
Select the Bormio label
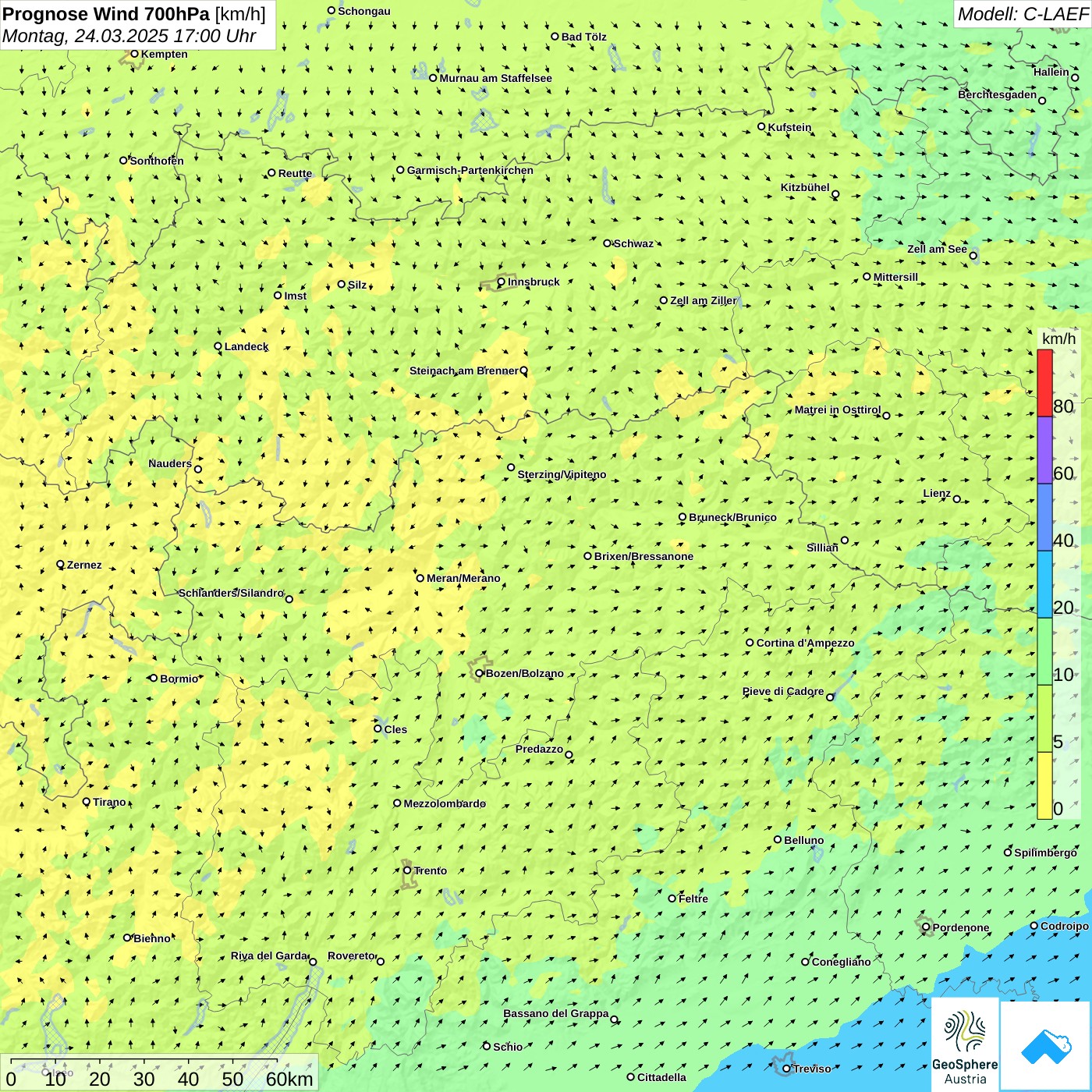(179, 679)
